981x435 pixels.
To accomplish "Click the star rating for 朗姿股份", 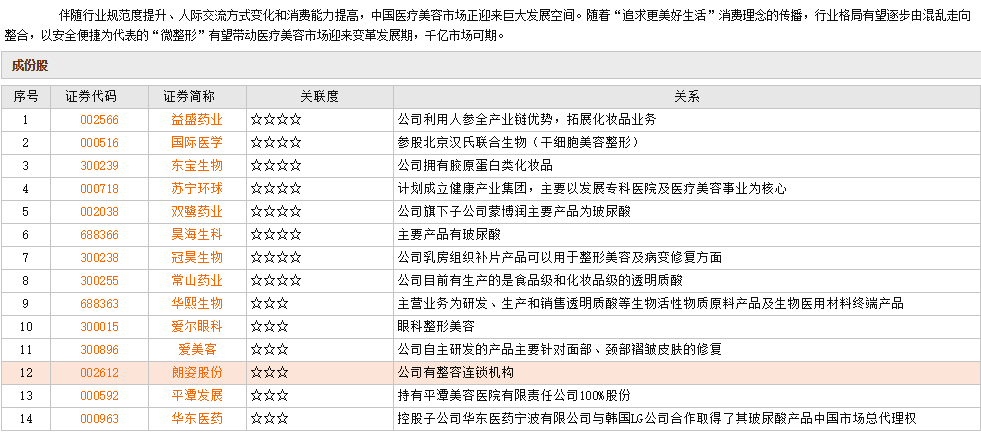I will pyautogui.click(x=270, y=373).
